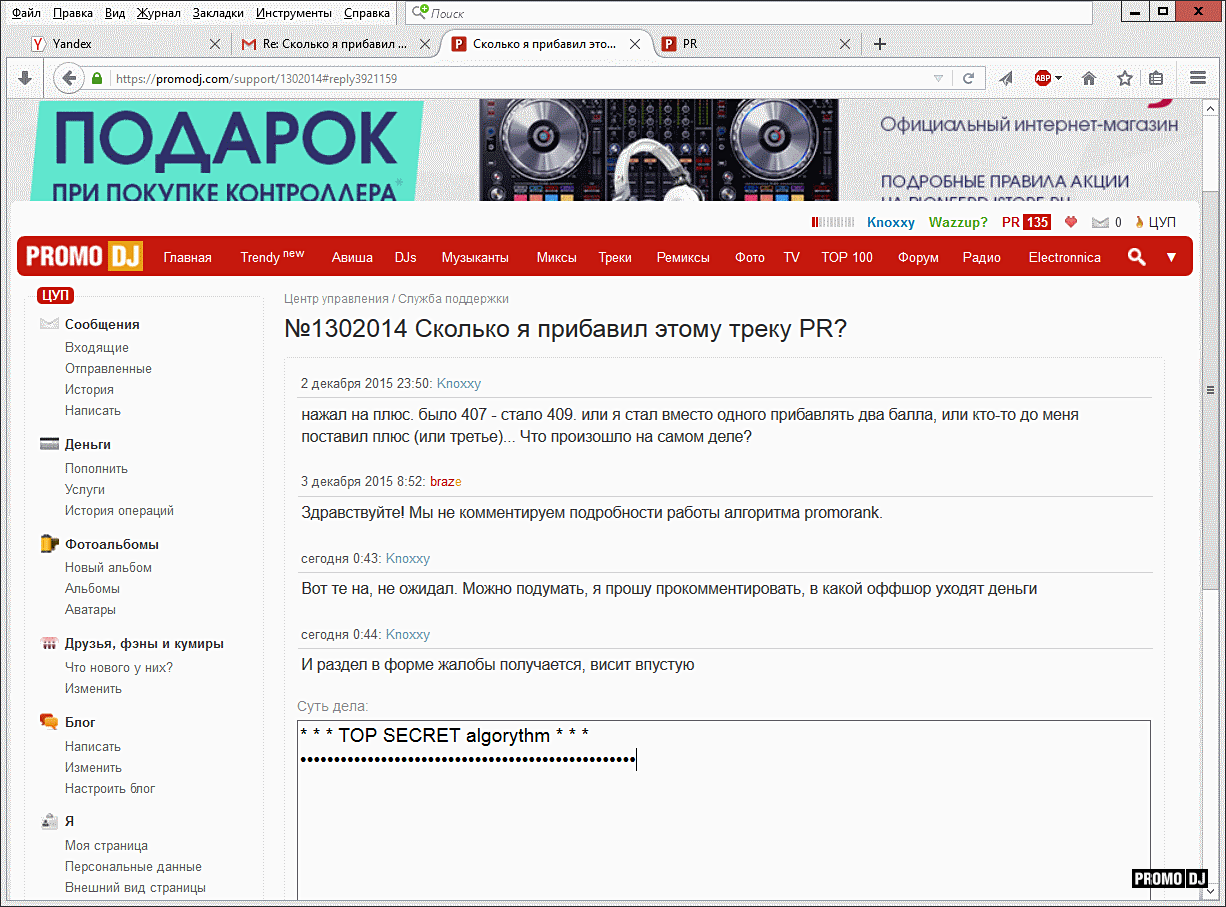
Task: Click the downloads arrow icon
Action: (x=25, y=78)
